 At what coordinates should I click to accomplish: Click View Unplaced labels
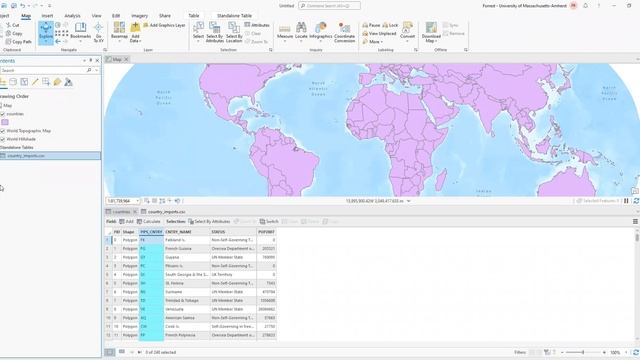[379, 33]
